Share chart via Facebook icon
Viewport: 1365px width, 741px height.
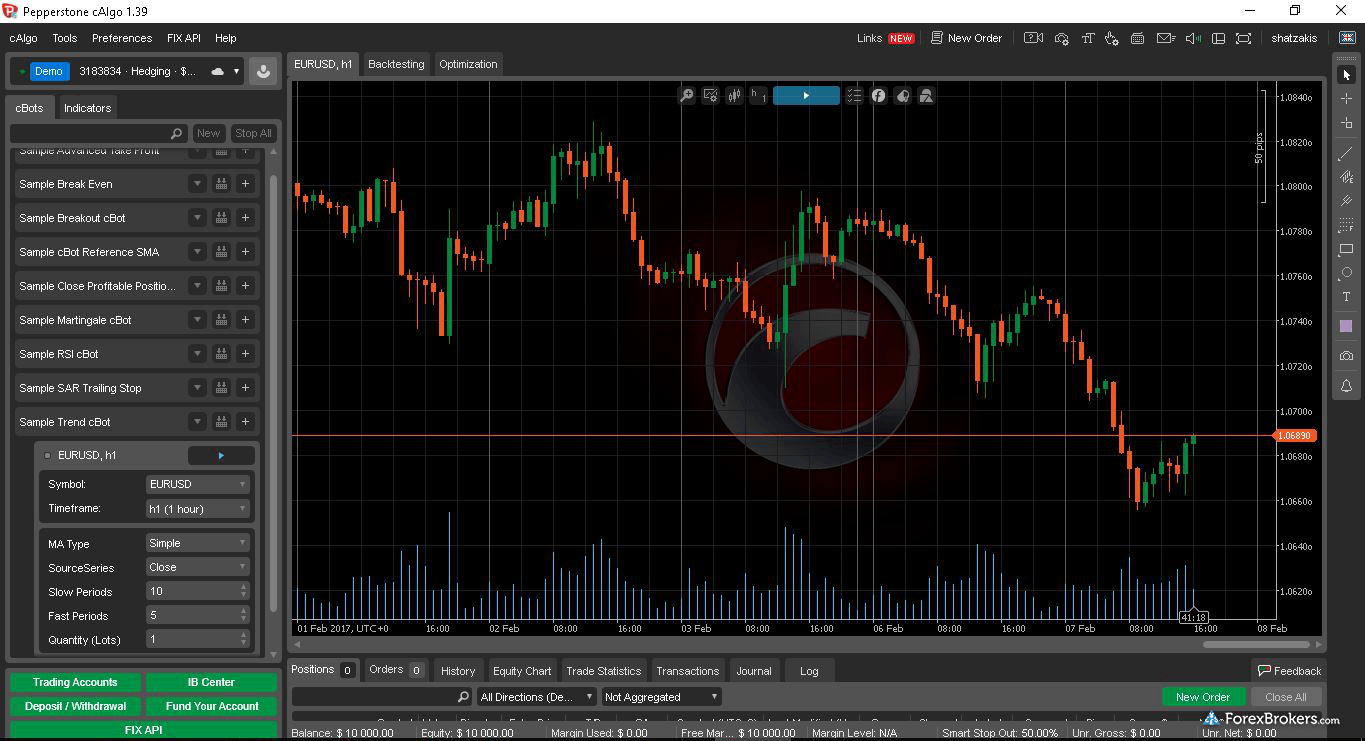click(x=878, y=96)
